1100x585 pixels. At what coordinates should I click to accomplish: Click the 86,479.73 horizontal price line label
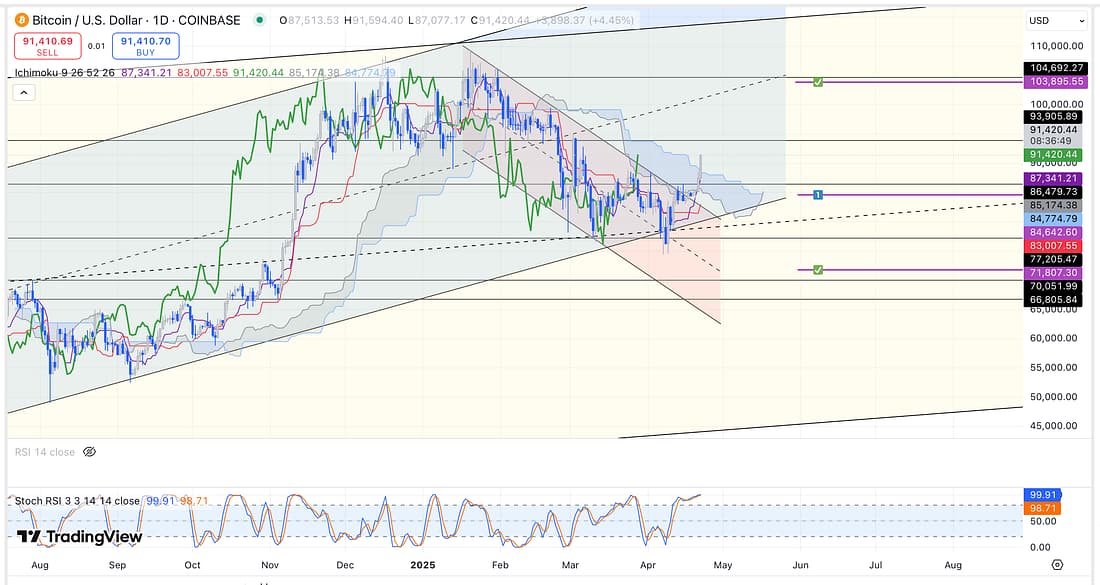pyautogui.click(x=1051, y=191)
